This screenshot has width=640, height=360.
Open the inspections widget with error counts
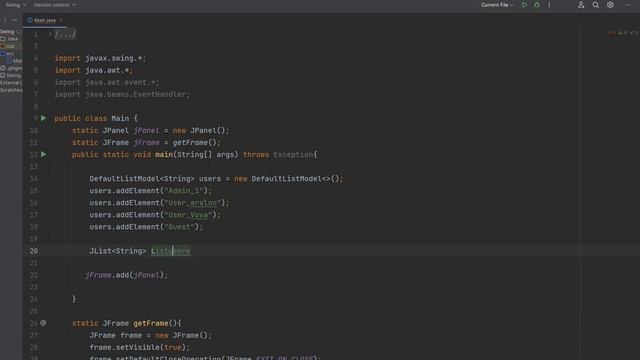tap(622, 33)
